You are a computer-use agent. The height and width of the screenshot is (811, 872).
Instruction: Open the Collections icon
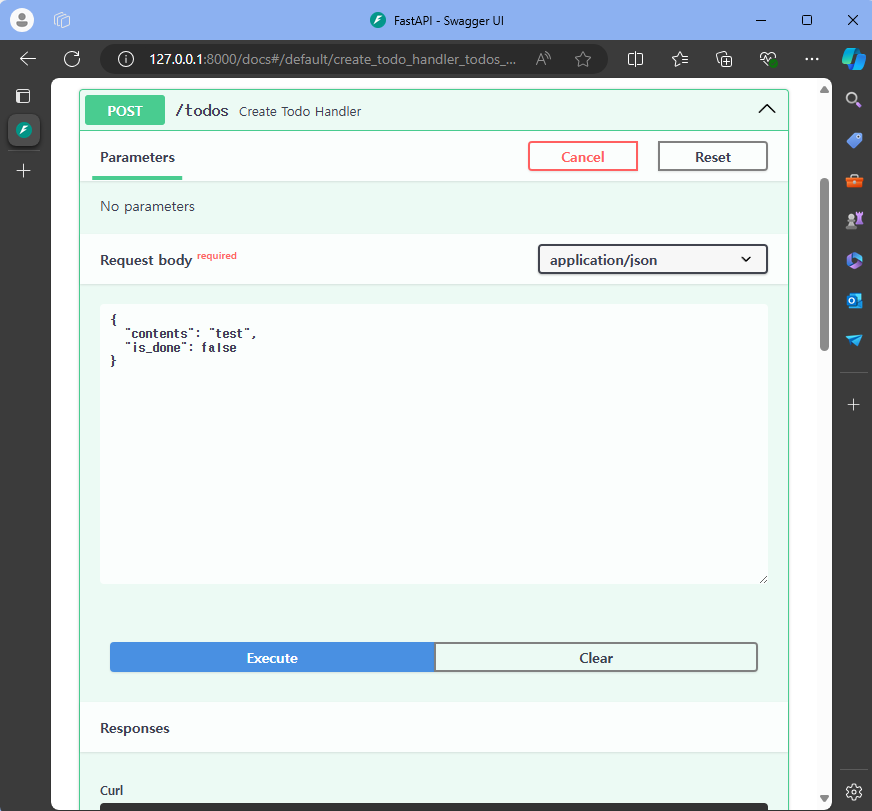pyautogui.click(x=724, y=59)
